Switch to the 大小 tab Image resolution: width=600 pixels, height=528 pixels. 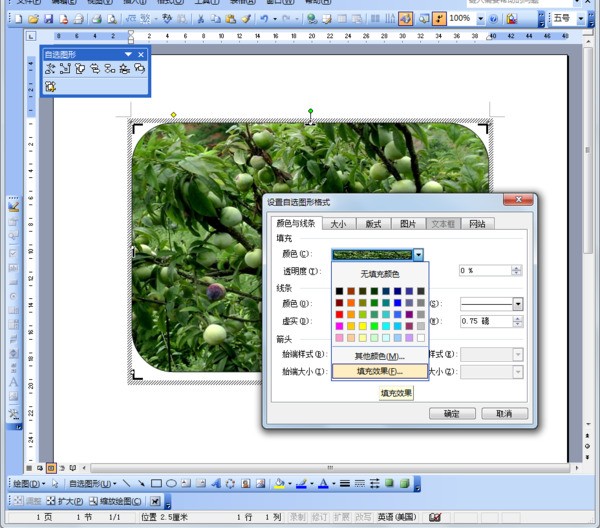[x=339, y=224]
